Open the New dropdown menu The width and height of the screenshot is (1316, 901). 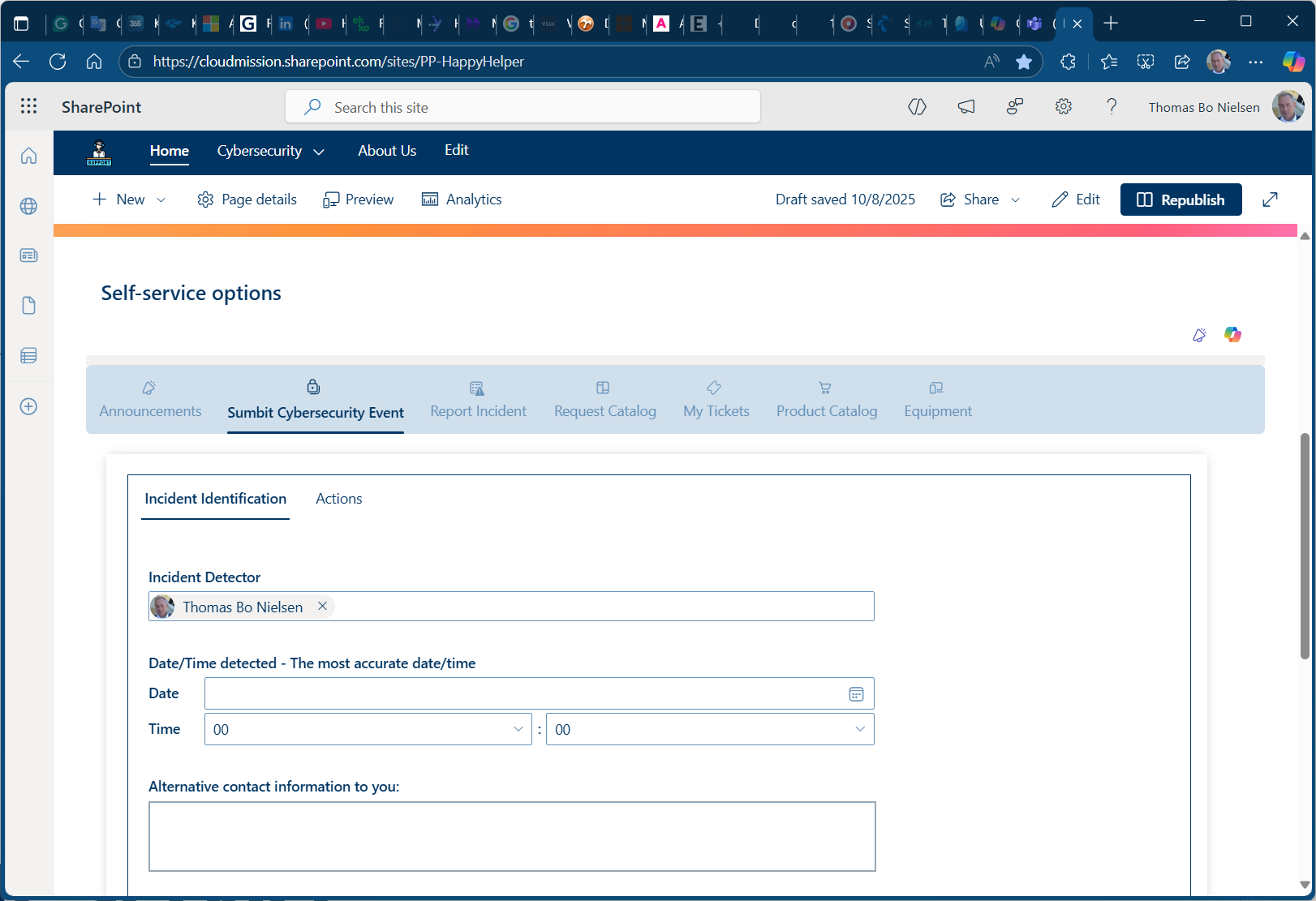pyautogui.click(x=128, y=199)
